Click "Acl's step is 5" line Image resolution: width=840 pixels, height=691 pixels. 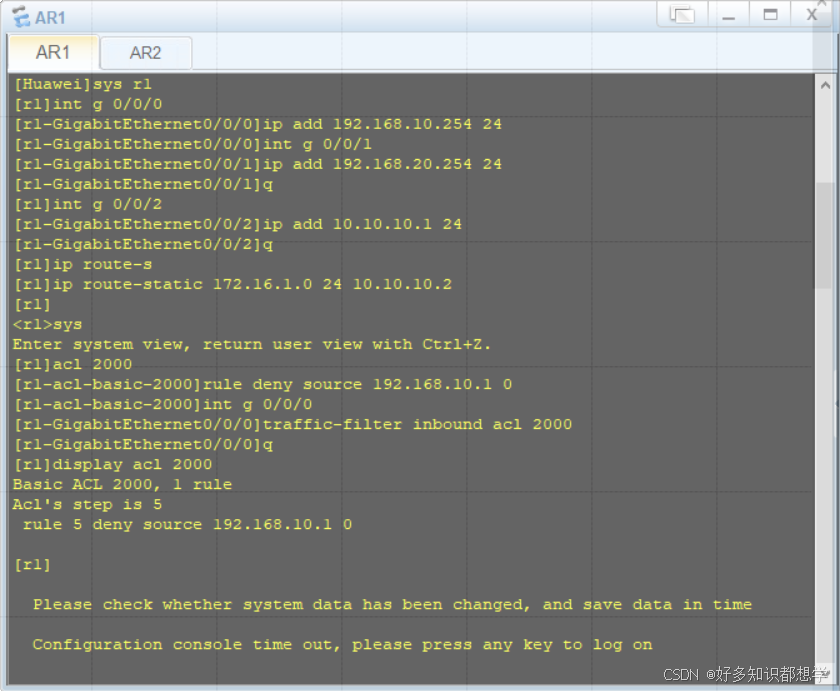pyautogui.click(x=87, y=504)
